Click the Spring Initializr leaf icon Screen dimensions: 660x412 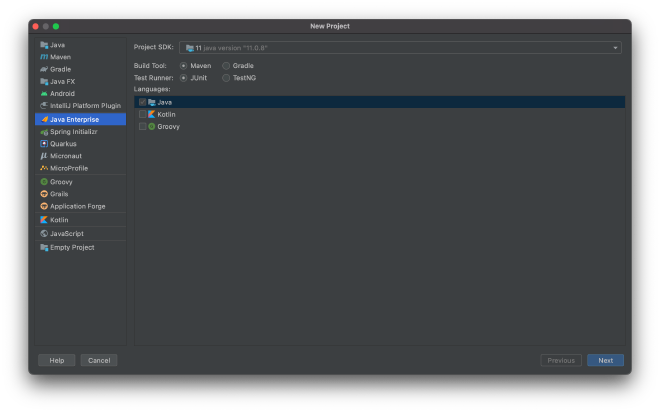pyautogui.click(x=44, y=132)
